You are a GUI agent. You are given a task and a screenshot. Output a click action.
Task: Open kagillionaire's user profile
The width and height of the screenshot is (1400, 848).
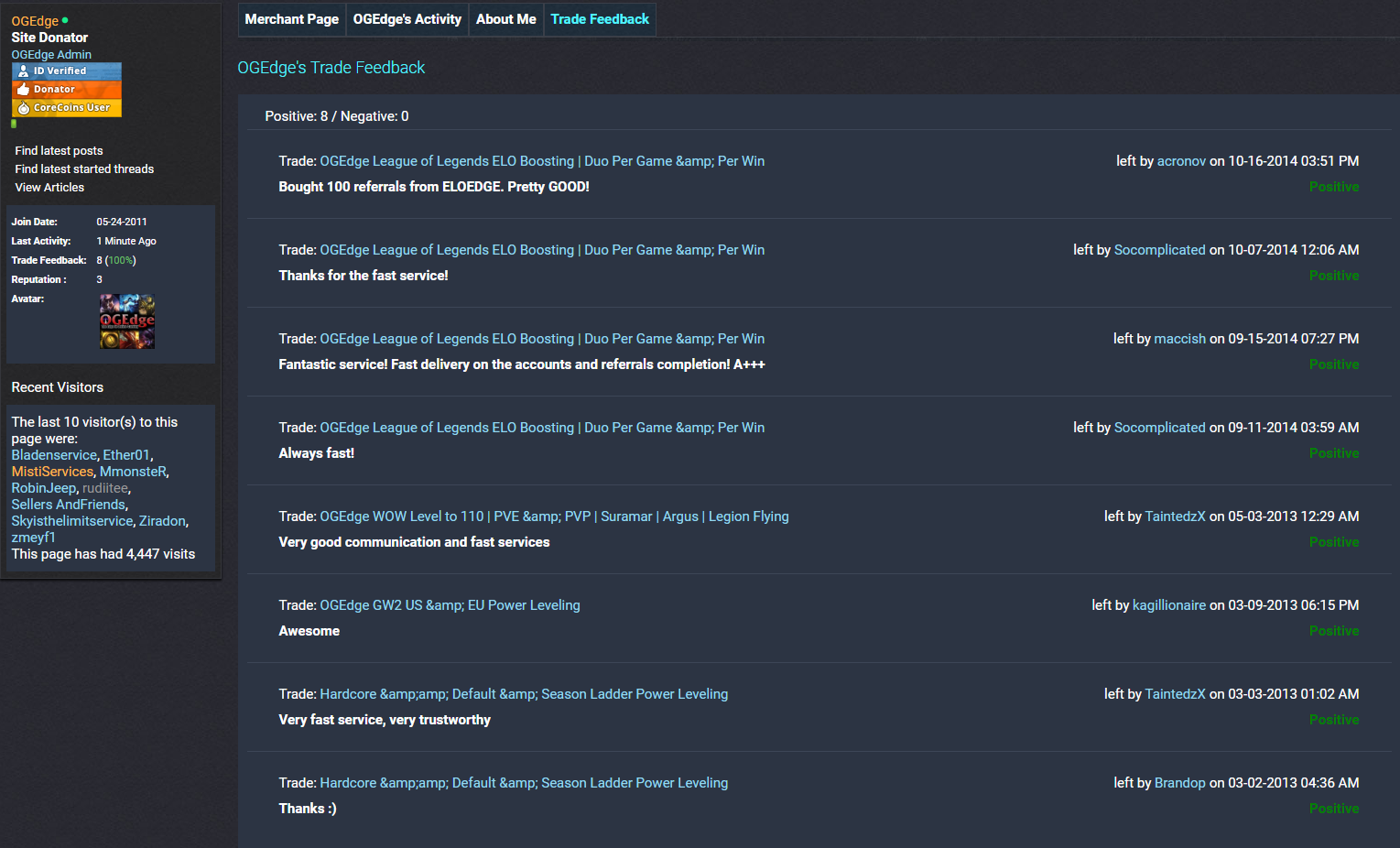[1169, 605]
